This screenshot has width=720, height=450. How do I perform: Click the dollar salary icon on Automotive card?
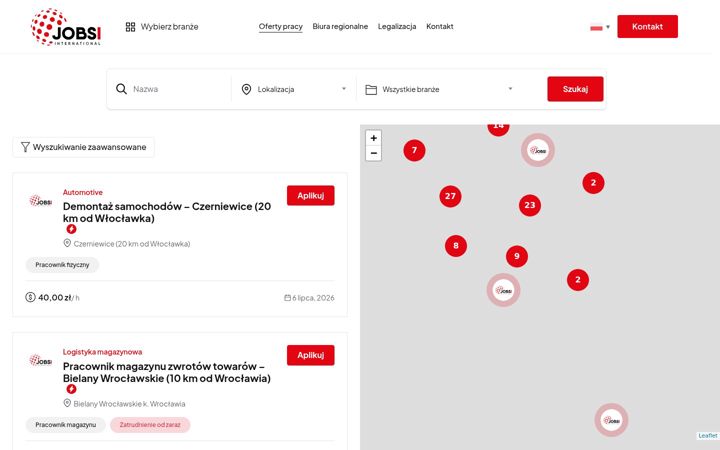tap(30, 298)
